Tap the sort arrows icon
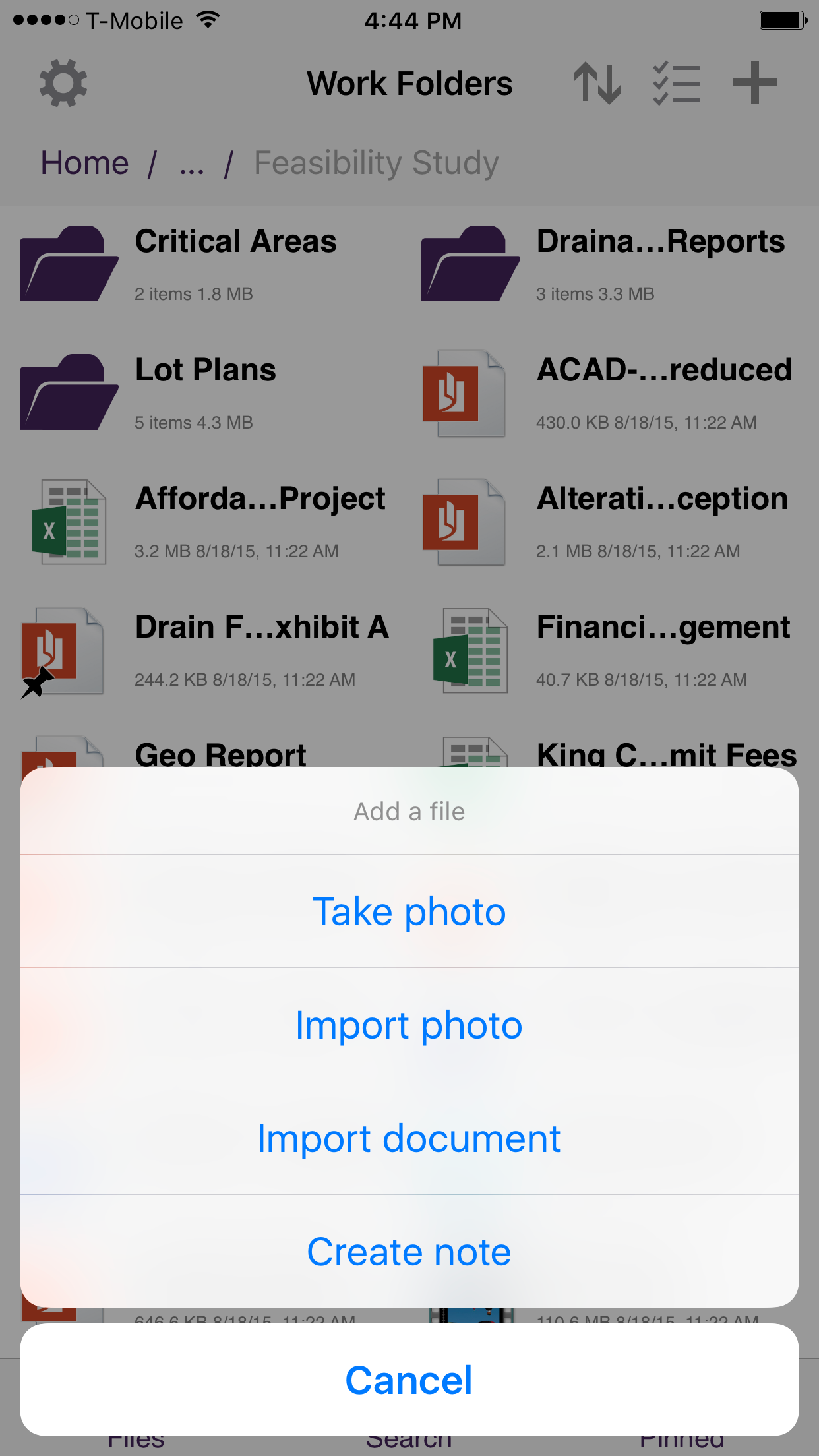819x1456 pixels. coord(597,84)
